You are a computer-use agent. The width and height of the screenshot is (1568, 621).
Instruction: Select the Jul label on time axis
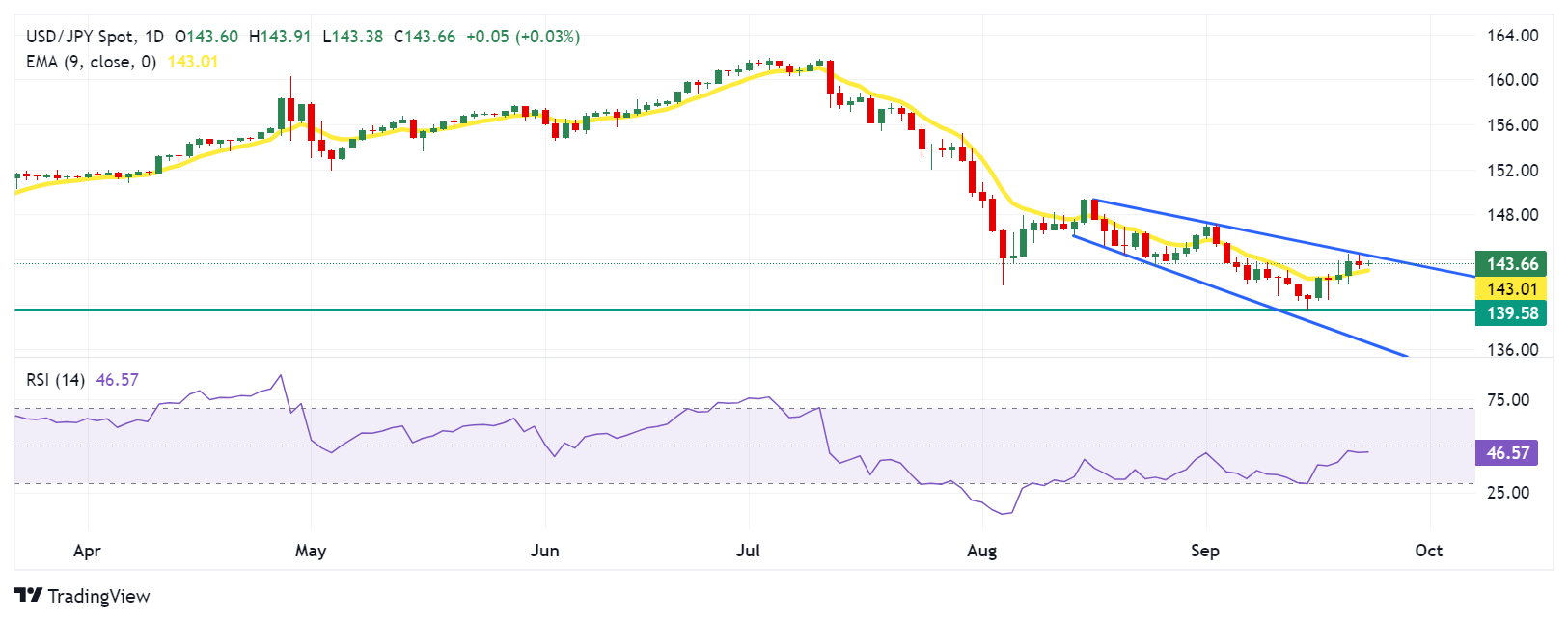748,551
